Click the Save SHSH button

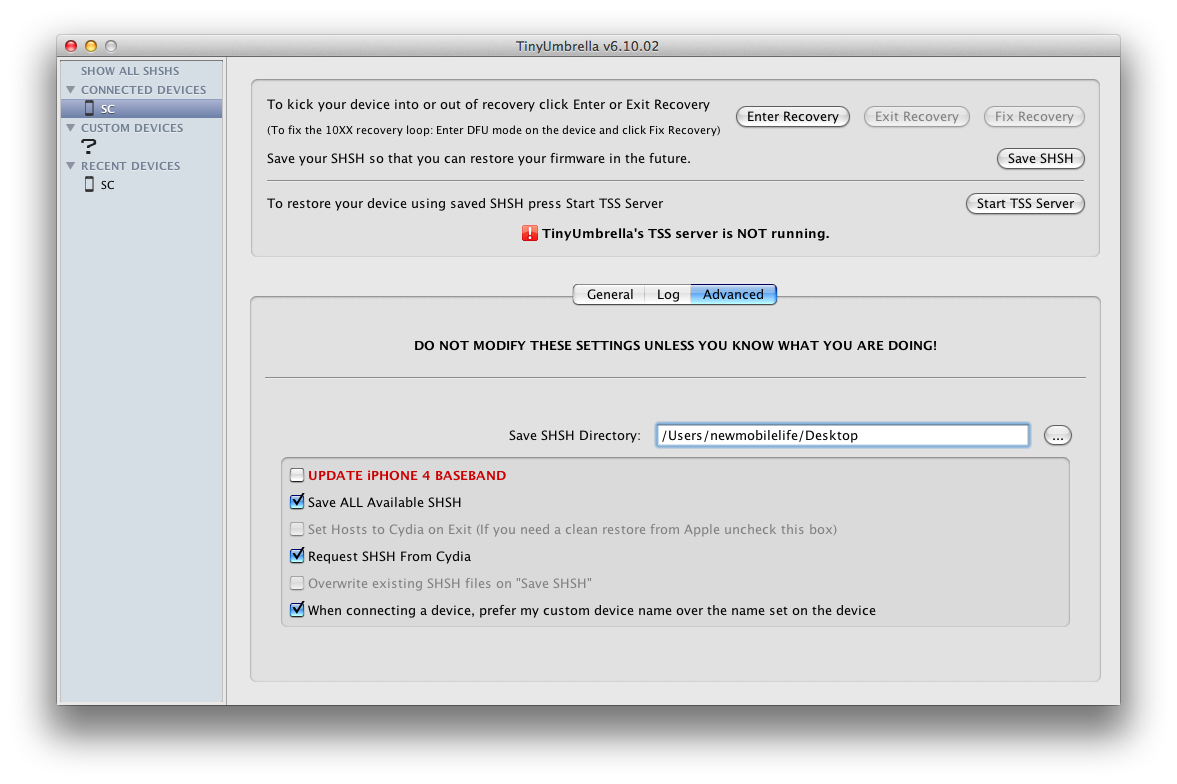[x=1040, y=158]
